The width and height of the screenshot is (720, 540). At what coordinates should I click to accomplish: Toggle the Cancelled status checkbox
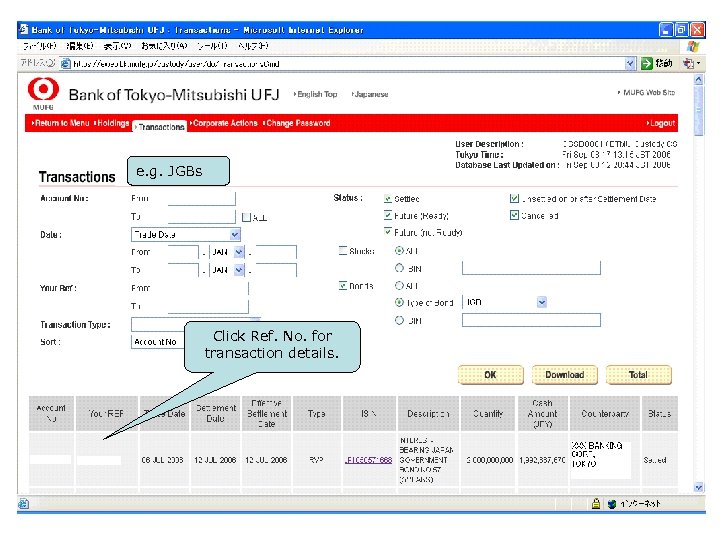pos(514,215)
